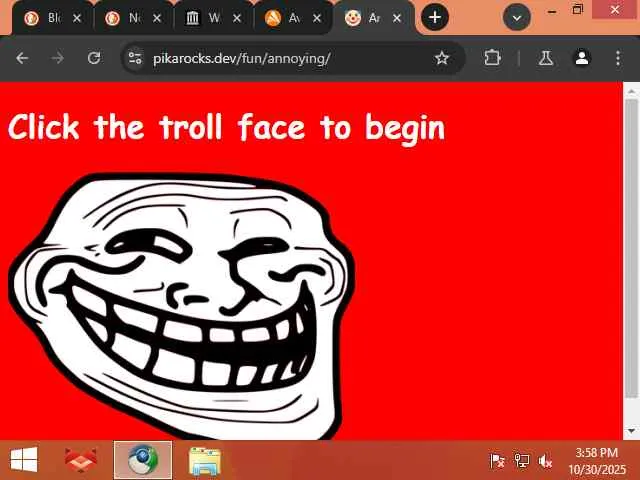This screenshot has width=640, height=480.
Task: Open the network tray icon
Action: pos(521,461)
